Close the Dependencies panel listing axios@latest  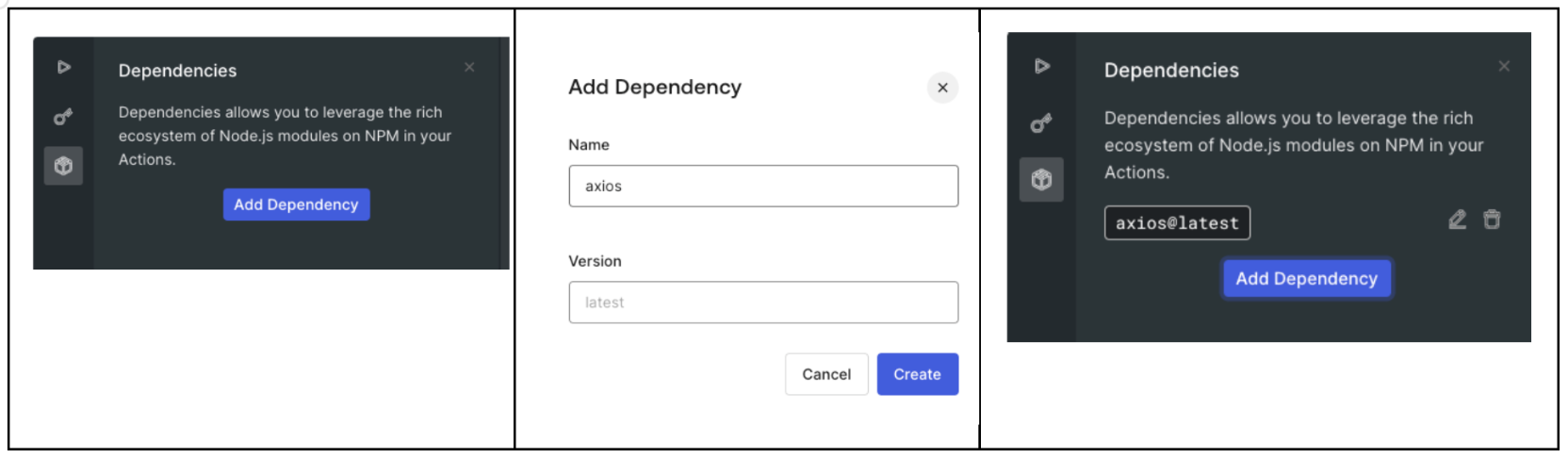(1504, 66)
